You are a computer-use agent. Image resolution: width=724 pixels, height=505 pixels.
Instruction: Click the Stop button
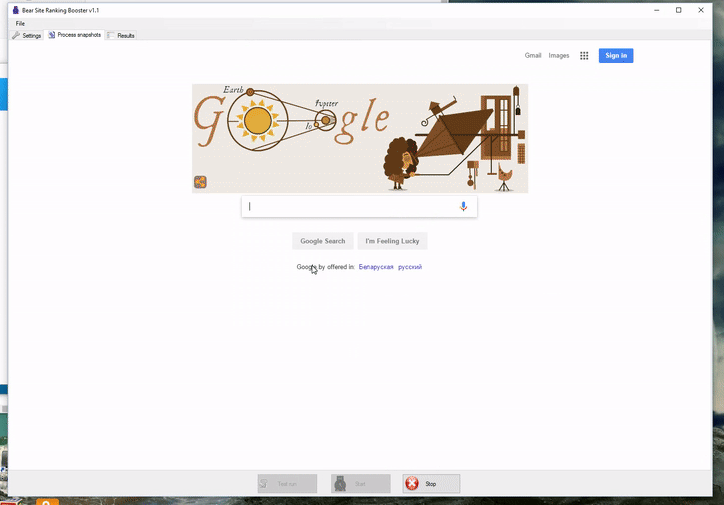tap(431, 484)
